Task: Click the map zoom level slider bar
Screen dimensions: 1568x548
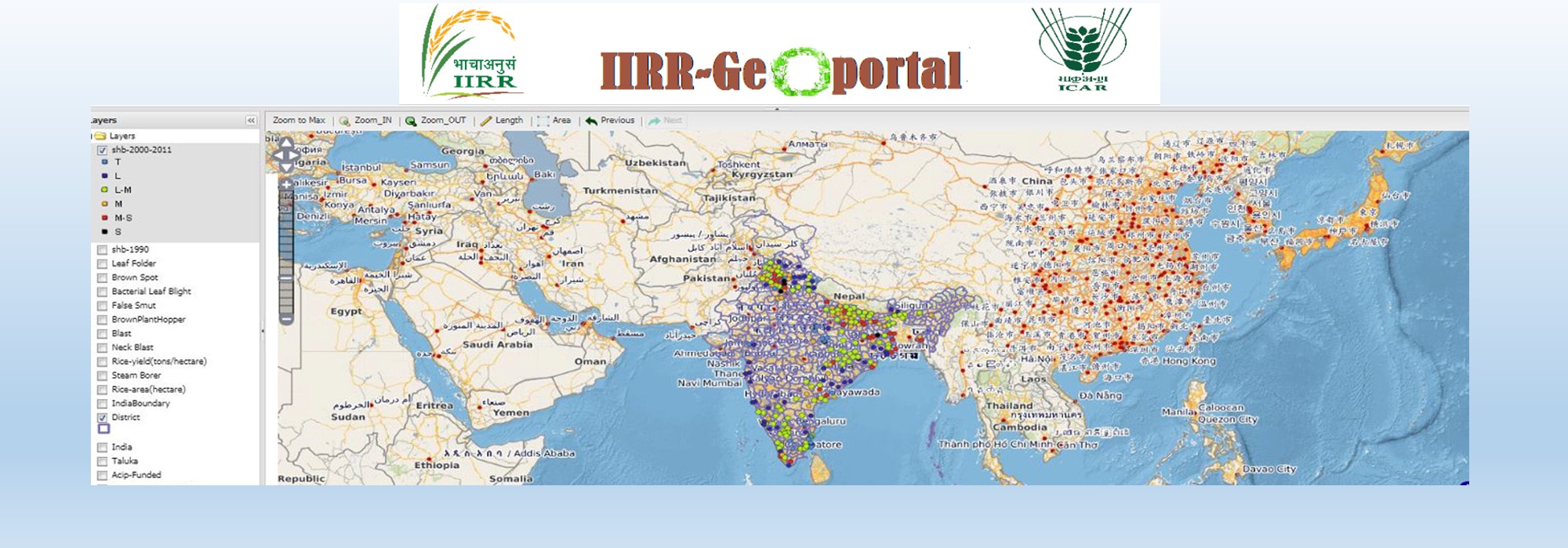Action: [x=286, y=251]
